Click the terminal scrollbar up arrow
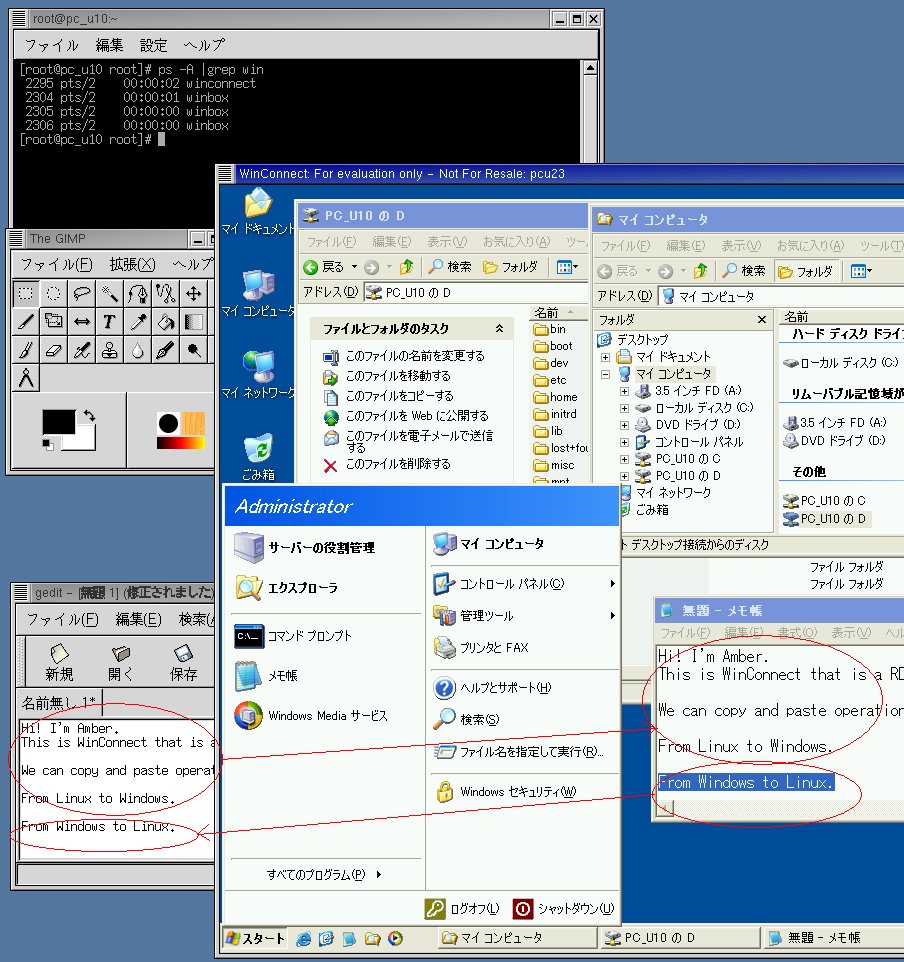This screenshot has height=962, width=904. (x=590, y=67)
